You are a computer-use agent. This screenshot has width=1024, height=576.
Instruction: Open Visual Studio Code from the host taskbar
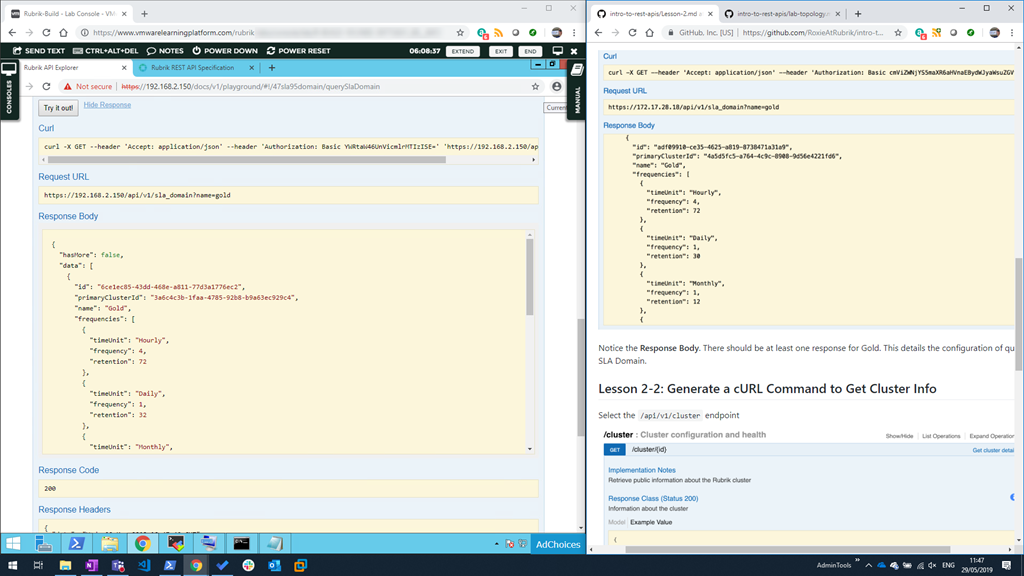pos(144,566)
